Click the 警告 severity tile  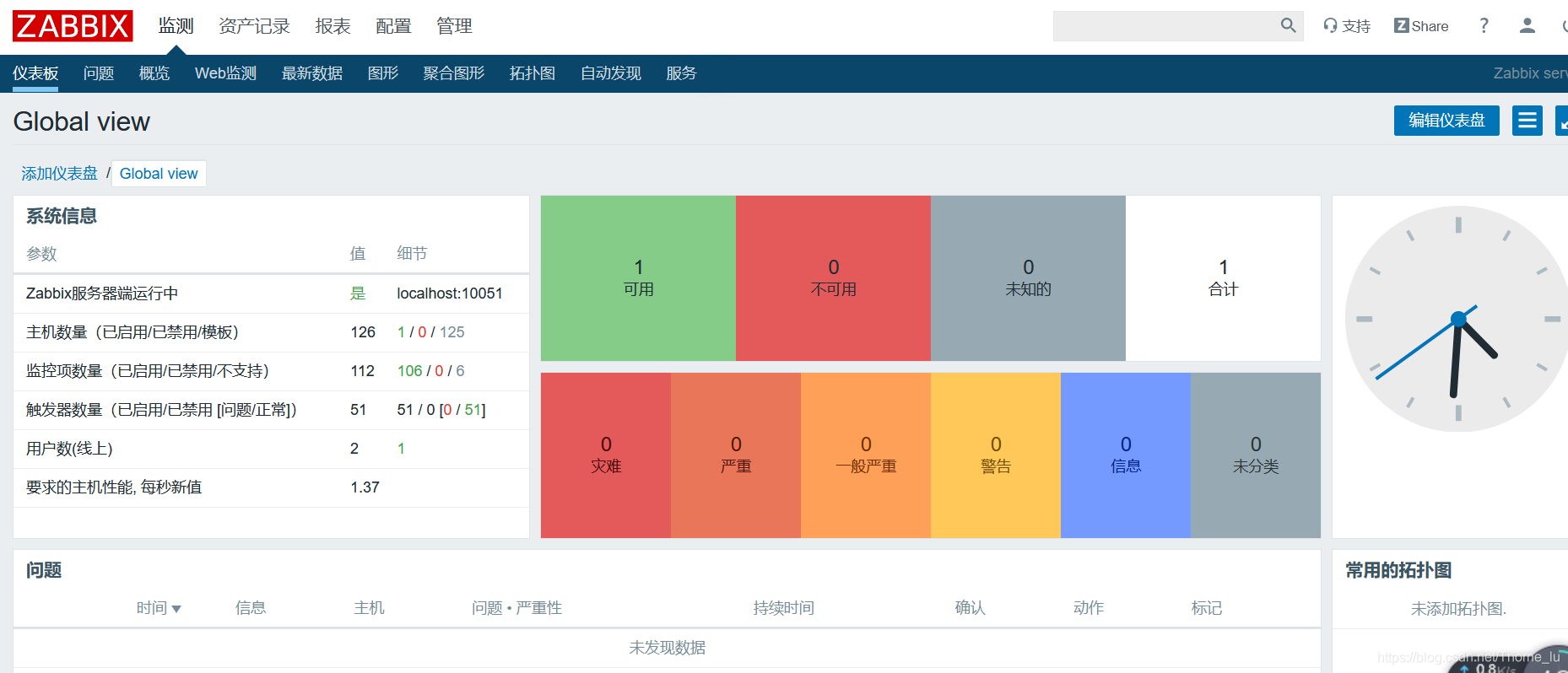pos(996,455)
